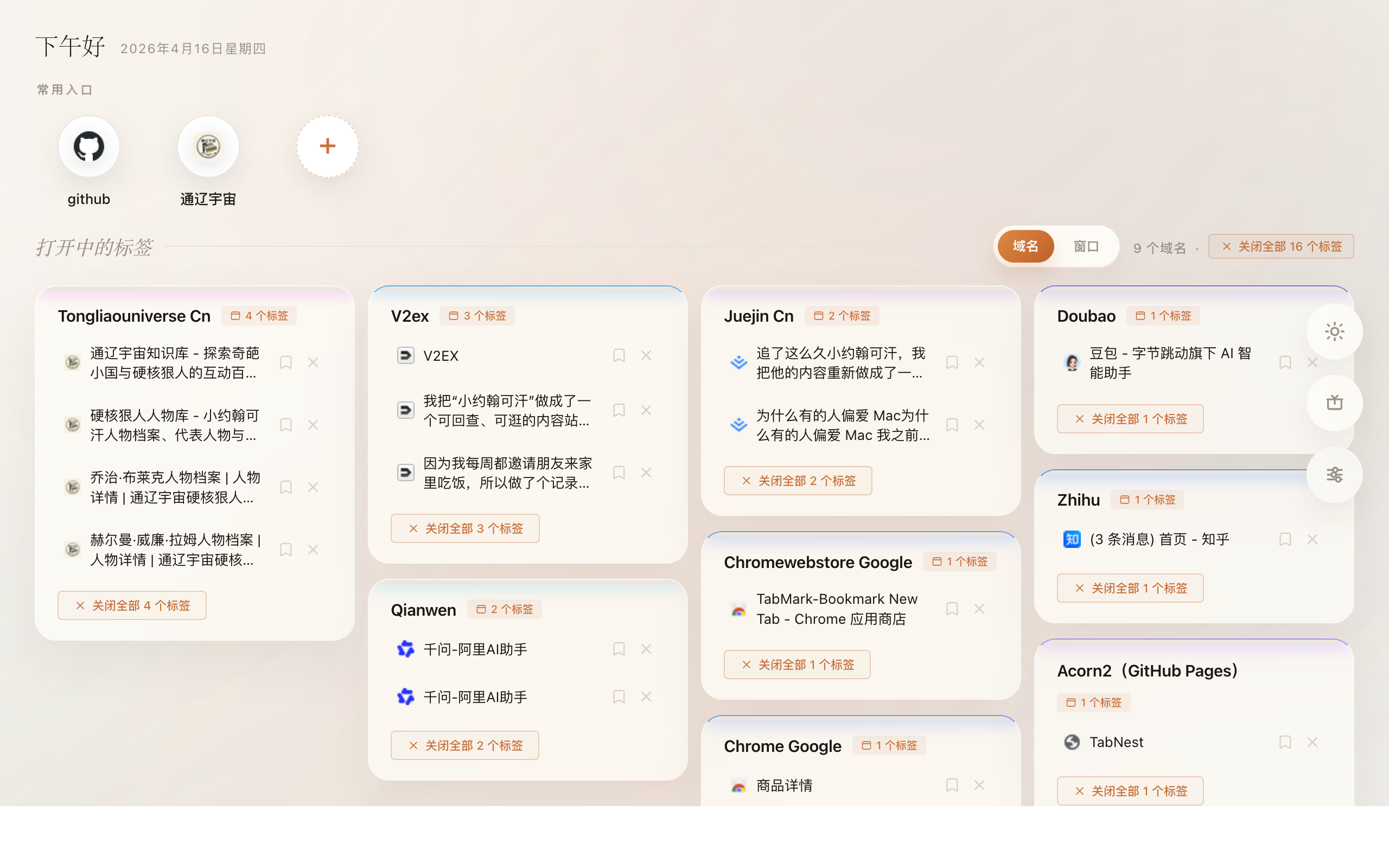Close the 商品详情 tab entry
Image resolution: width=1389 pixels, height=868 pixels.
pos(979,785)
